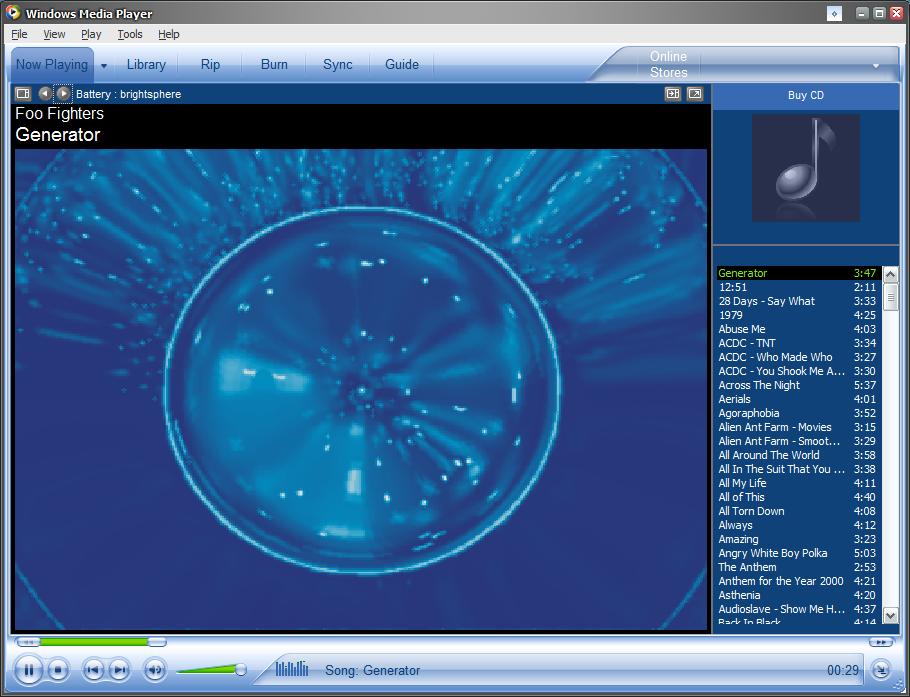Switch to the Now Playing tab
Viewport: 910px width, 697px height.
[x=52, y=64]
